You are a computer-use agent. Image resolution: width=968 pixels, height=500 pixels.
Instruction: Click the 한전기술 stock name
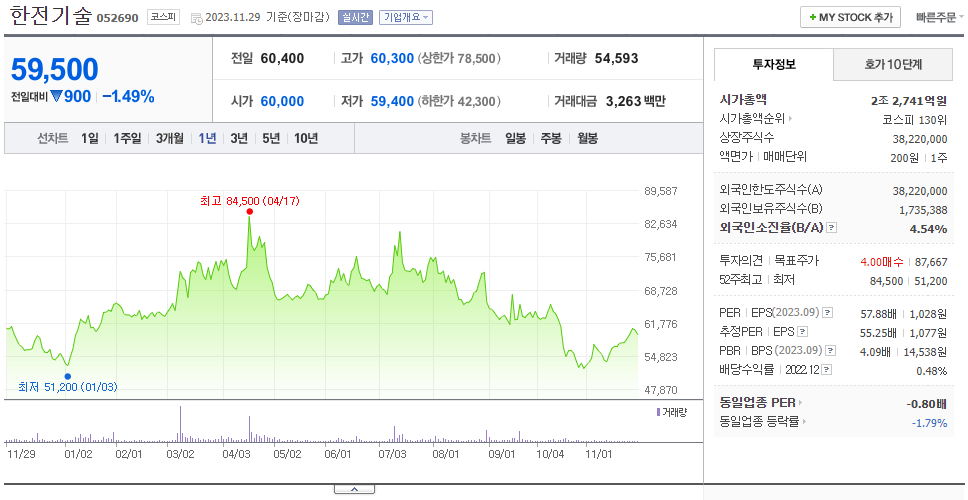click(x=49, y=16)
